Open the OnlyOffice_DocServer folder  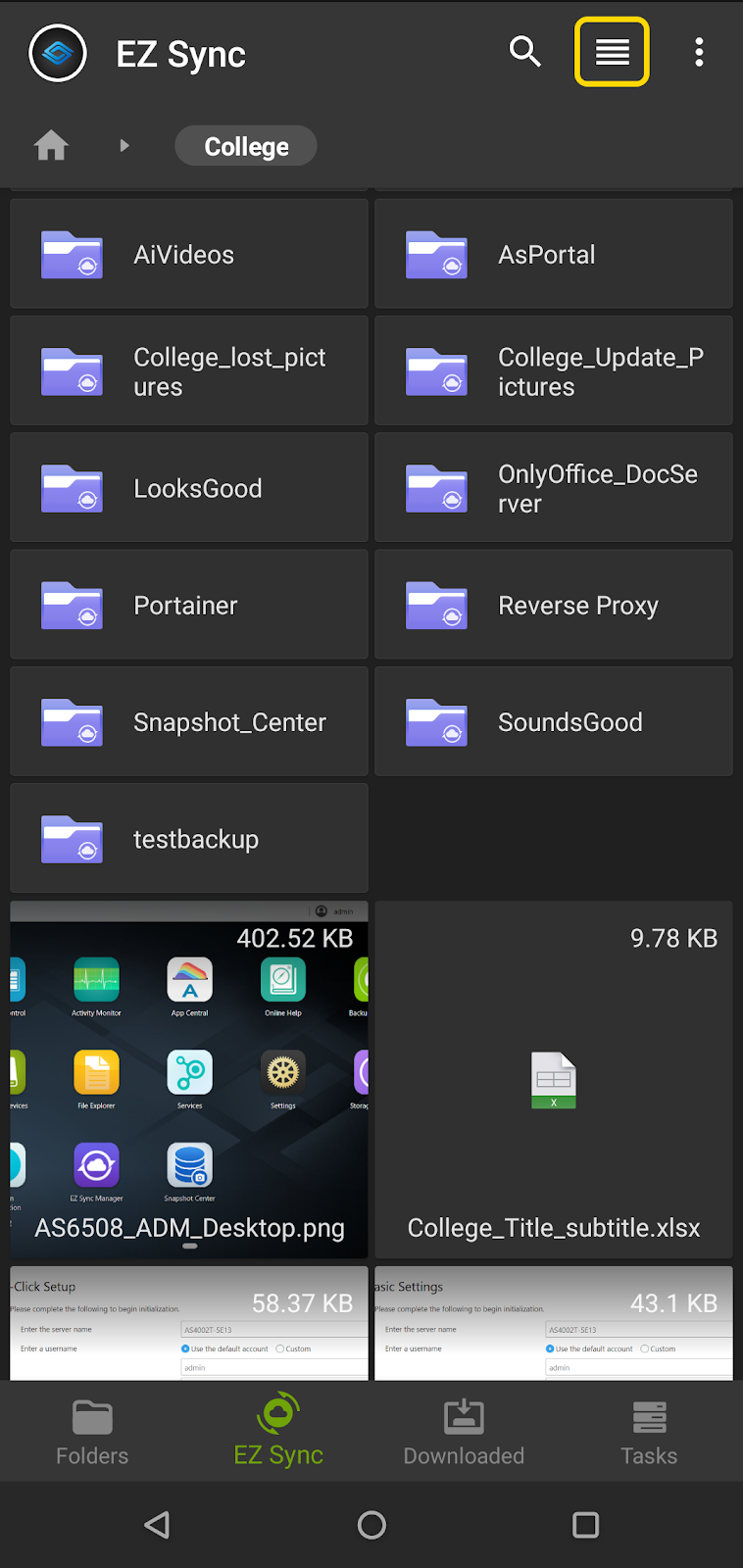point(553,488)
